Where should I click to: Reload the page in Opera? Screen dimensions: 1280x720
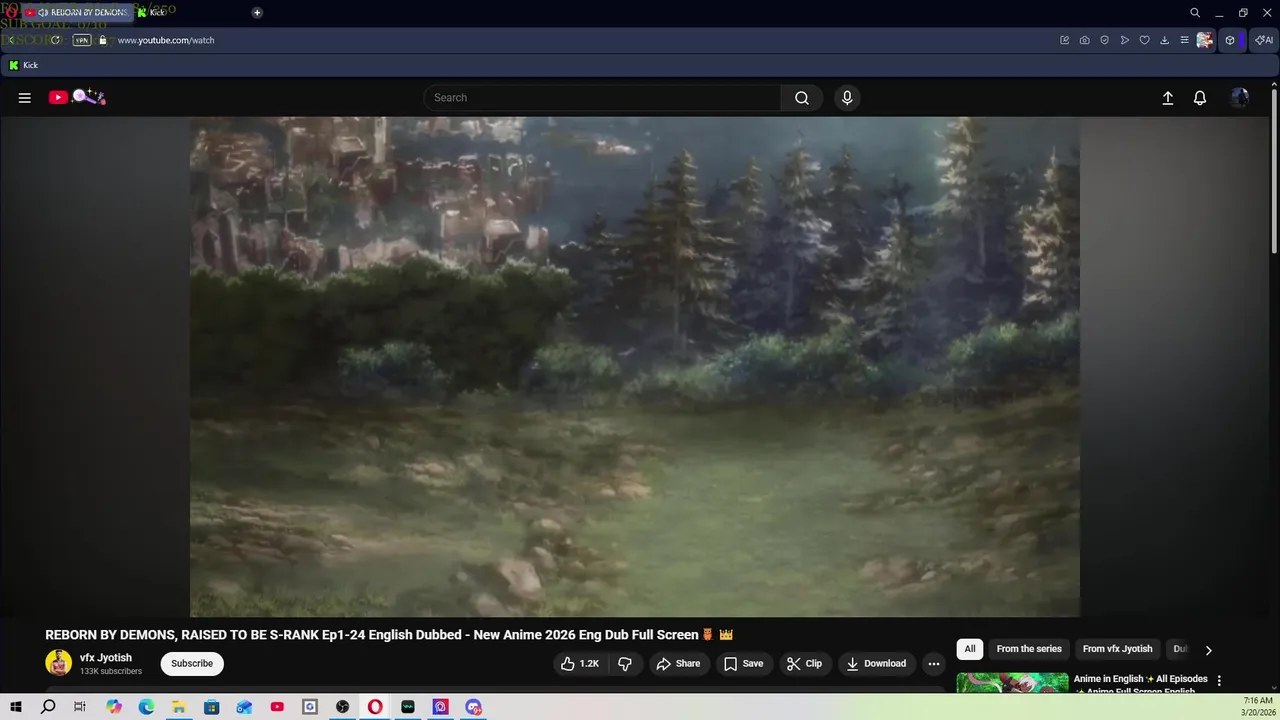click(56, 40)
